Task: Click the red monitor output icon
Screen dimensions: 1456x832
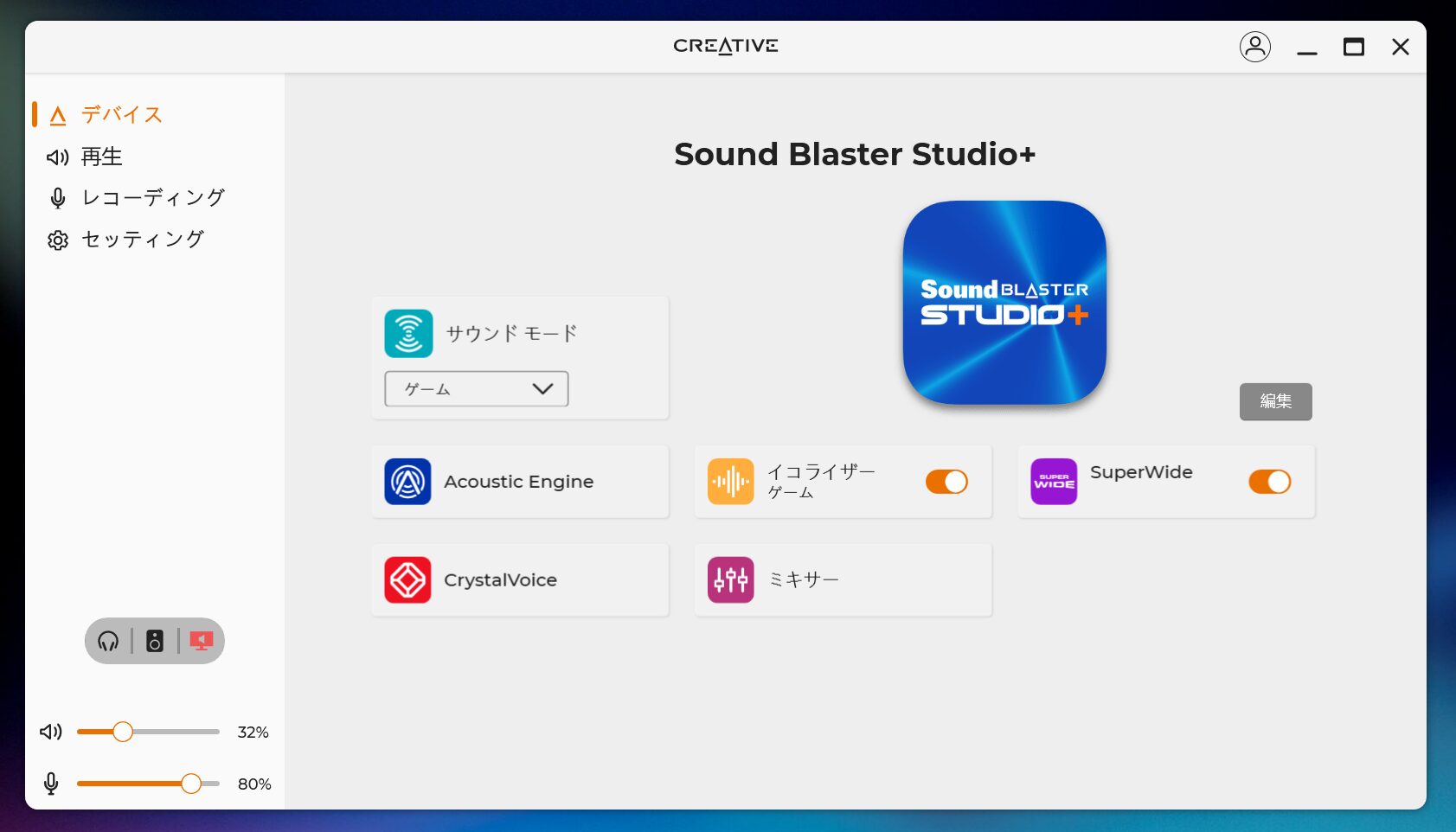Action: pos(202,641)
